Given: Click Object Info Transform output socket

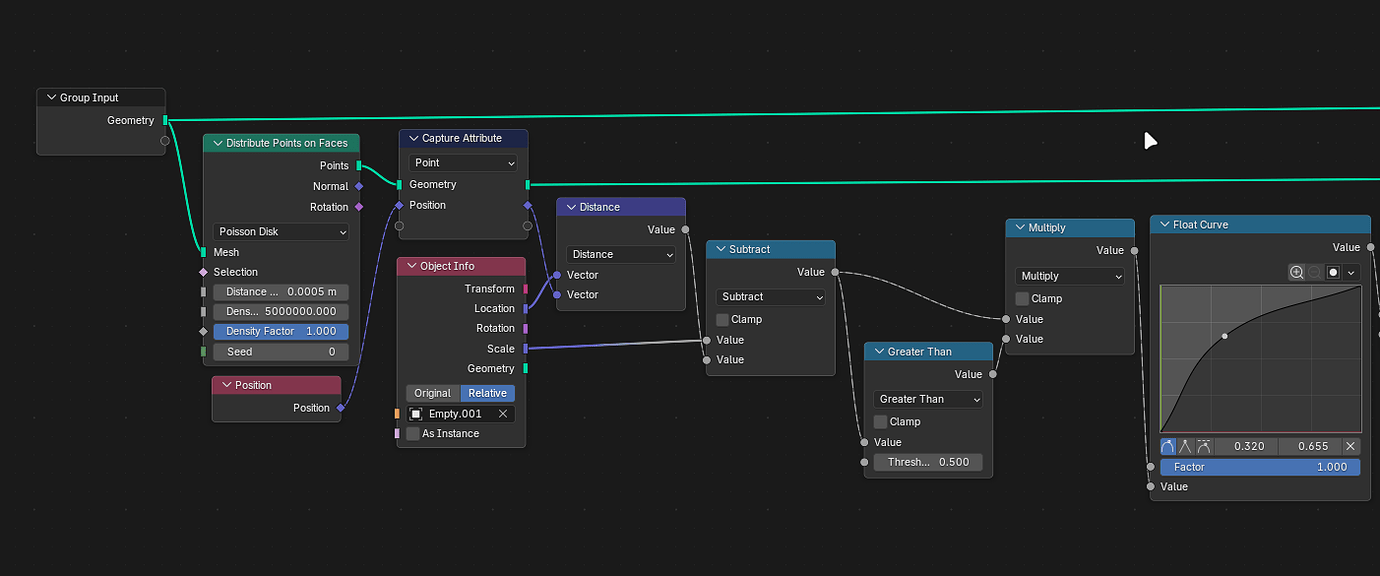Looking at the screenshot, I should tap(526, 289).
